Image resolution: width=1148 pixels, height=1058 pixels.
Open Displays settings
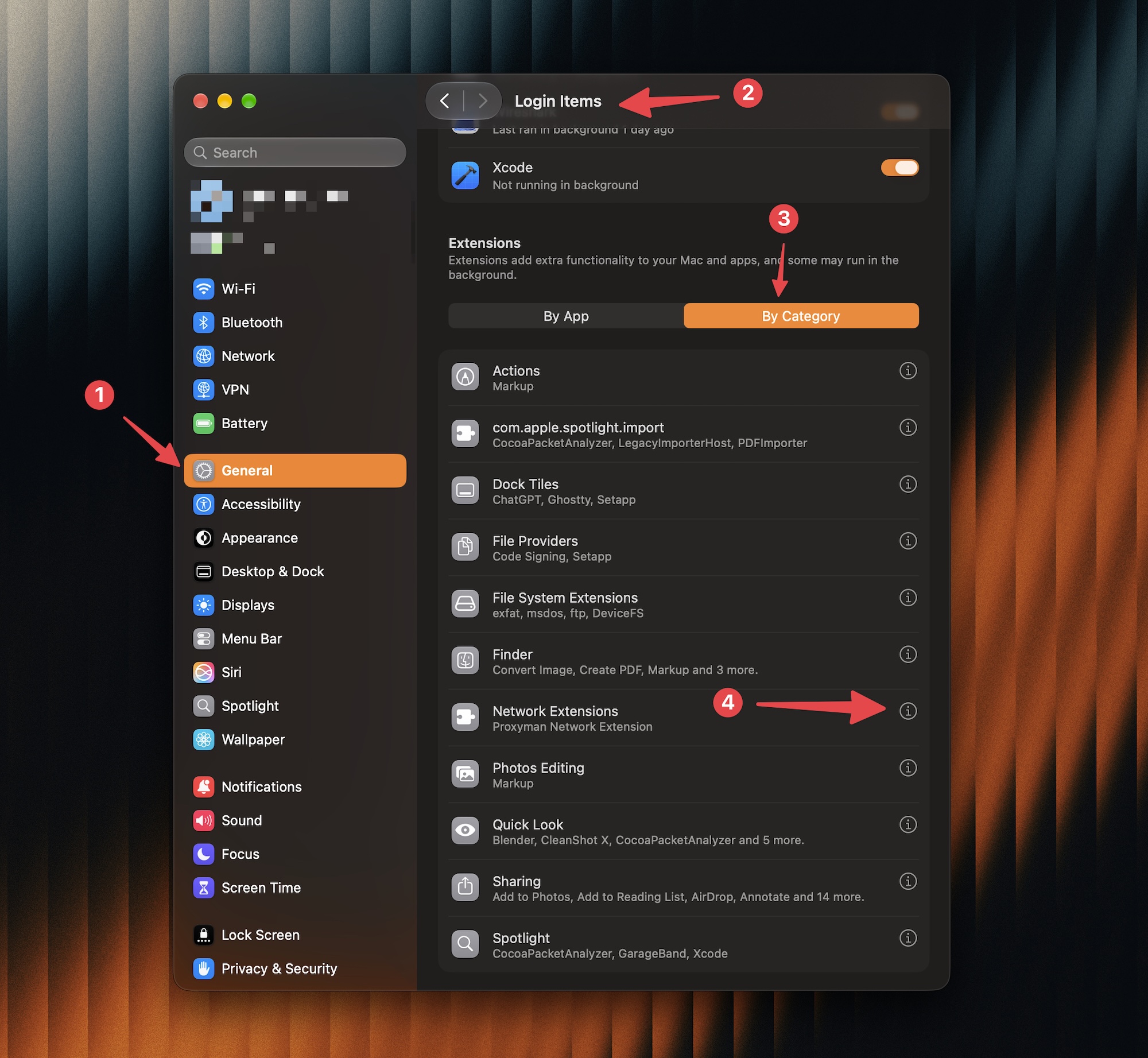294,605
